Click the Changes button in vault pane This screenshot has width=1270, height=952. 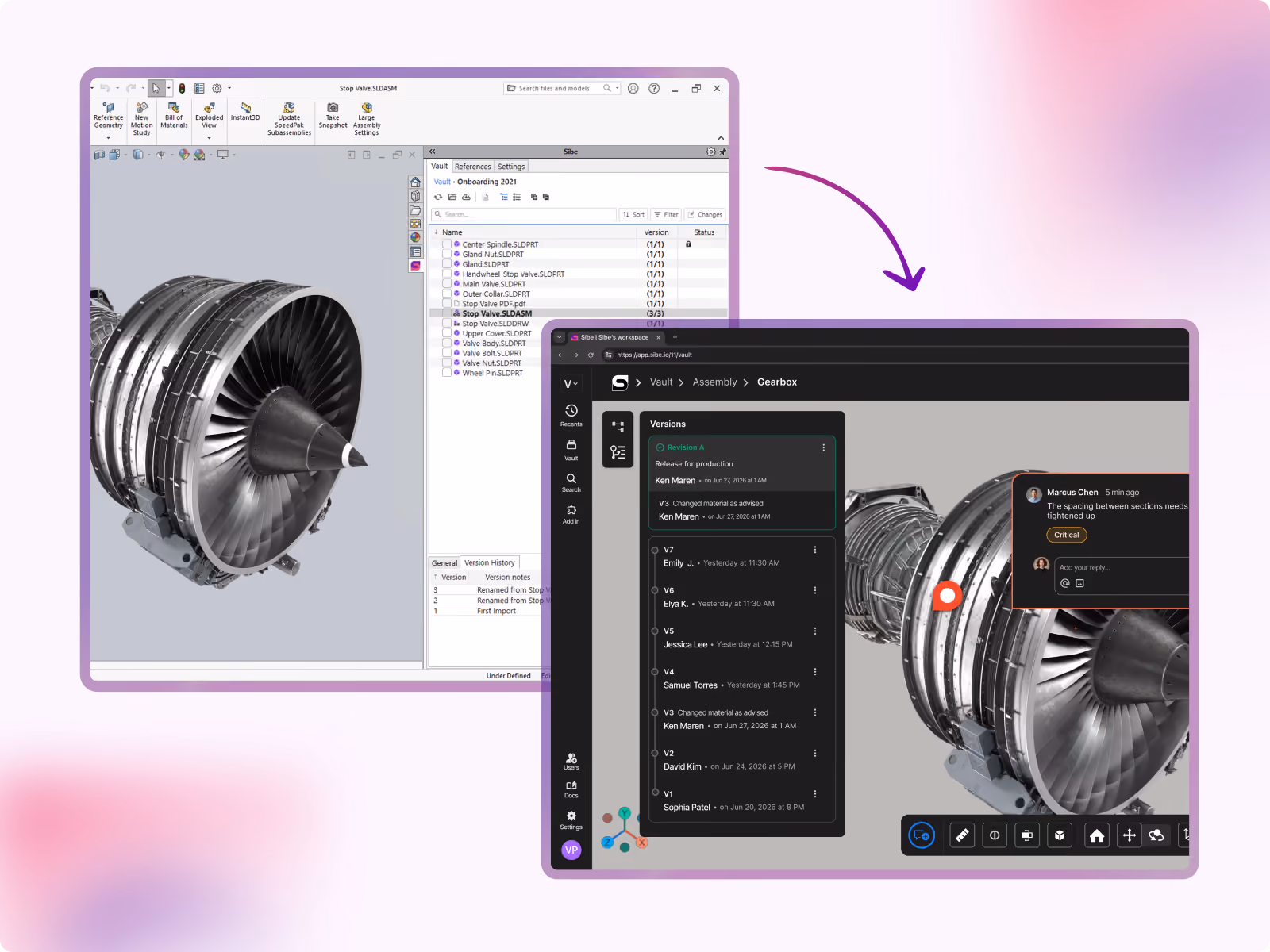706,214
